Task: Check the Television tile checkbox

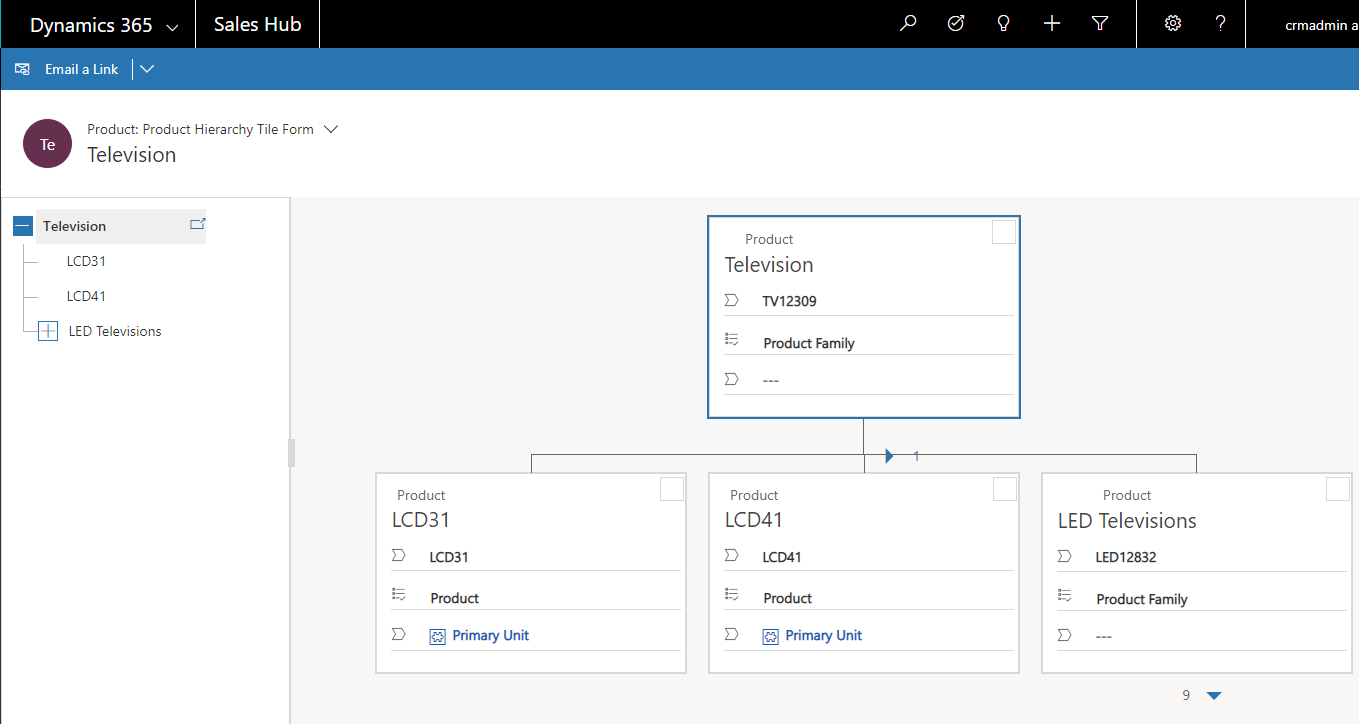Action: [x=1004, y=232]
